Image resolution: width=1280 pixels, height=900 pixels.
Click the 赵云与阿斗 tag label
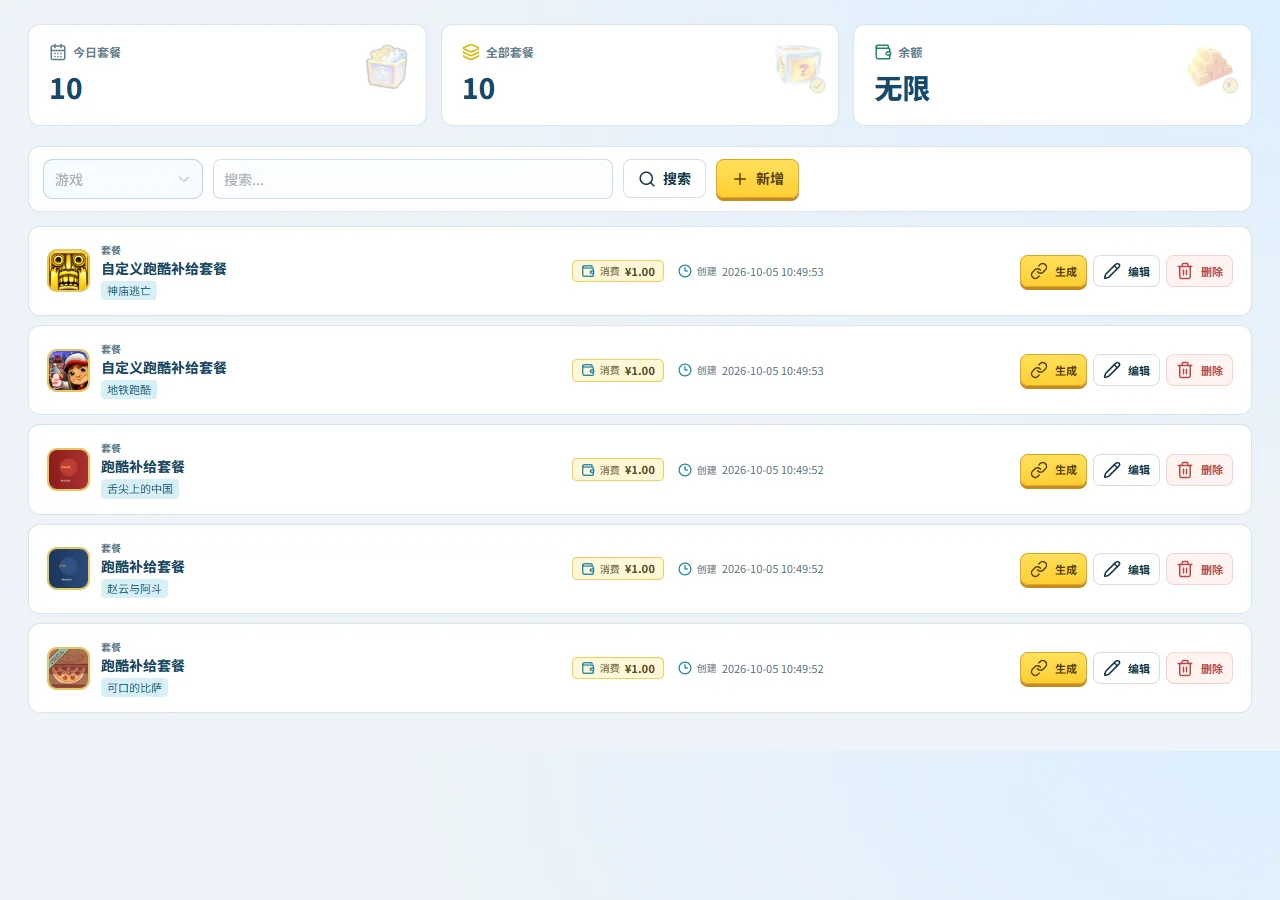[x=134, y=589]
